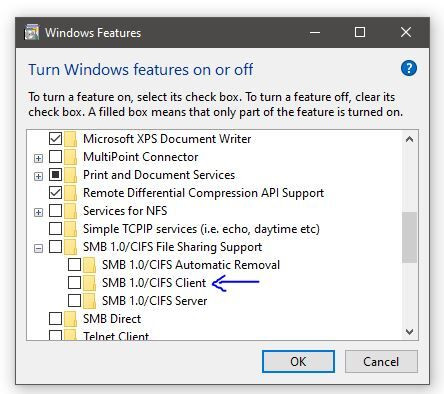Viewport: 444px width, 394px height.
Task: Select the 'Simple TCPIP services' label
Action: click(201, 229)
